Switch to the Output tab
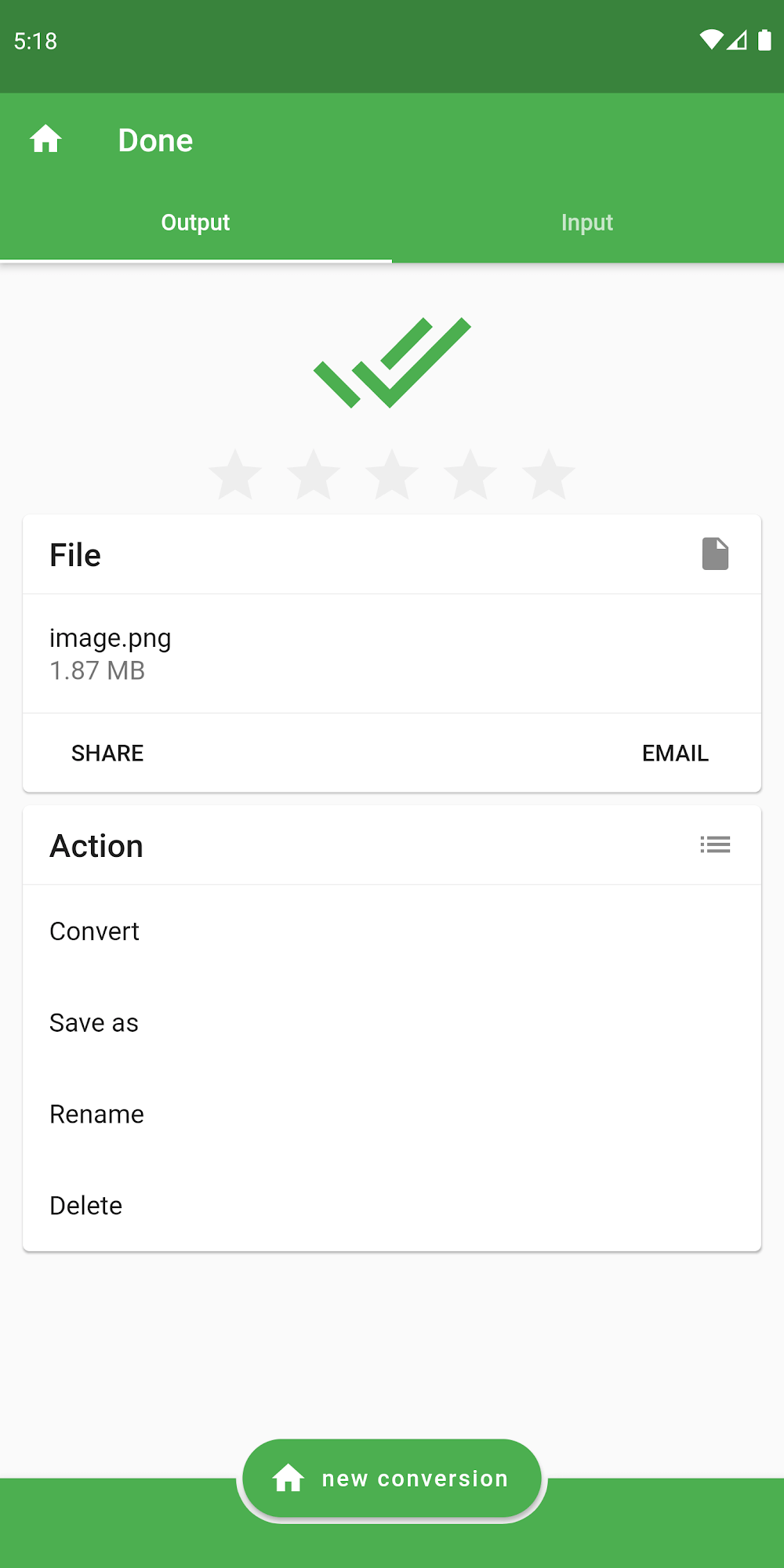 pyautogui.click(x=195, y=223)
